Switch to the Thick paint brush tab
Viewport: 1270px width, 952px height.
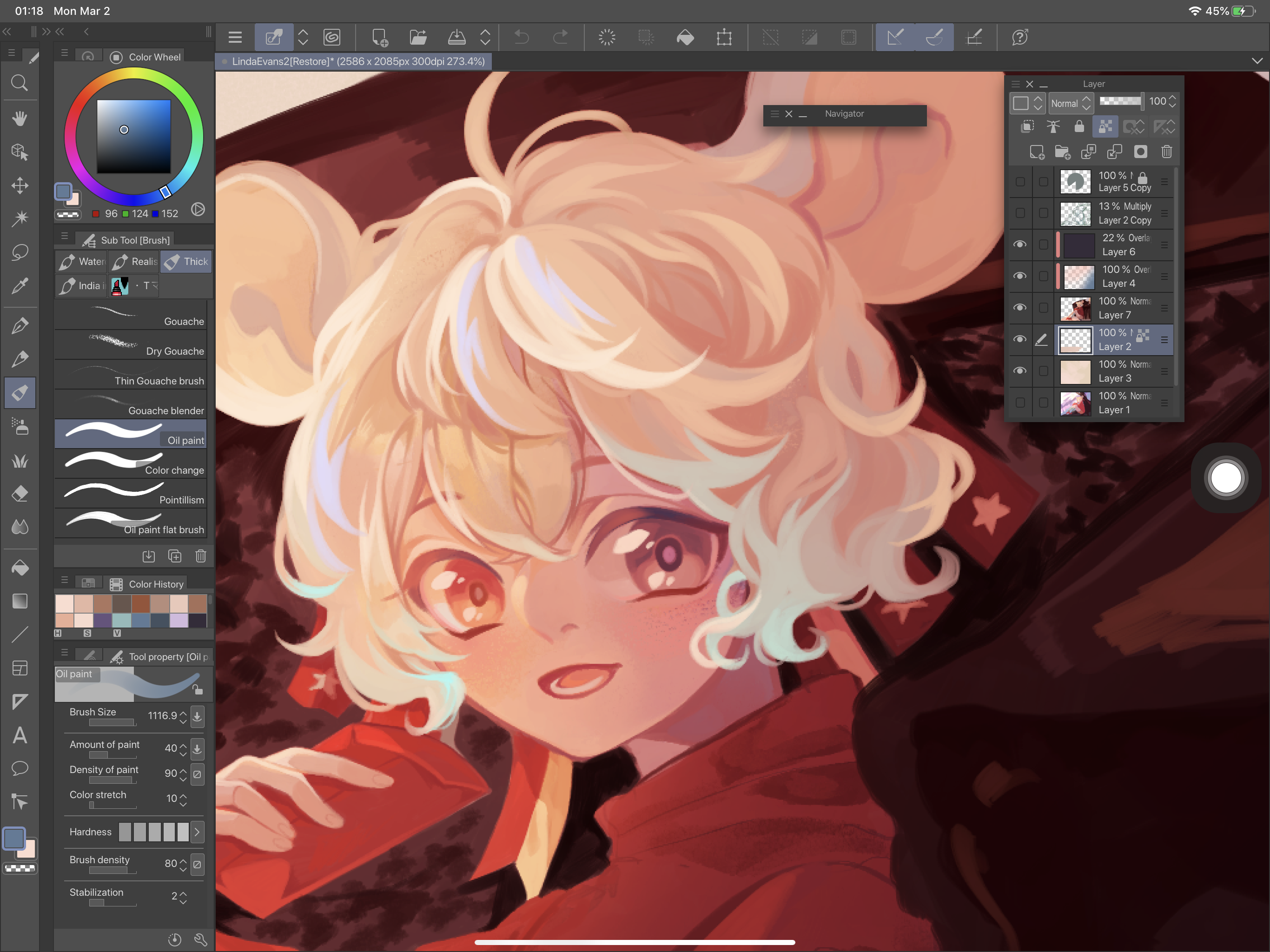coord(186,262)
